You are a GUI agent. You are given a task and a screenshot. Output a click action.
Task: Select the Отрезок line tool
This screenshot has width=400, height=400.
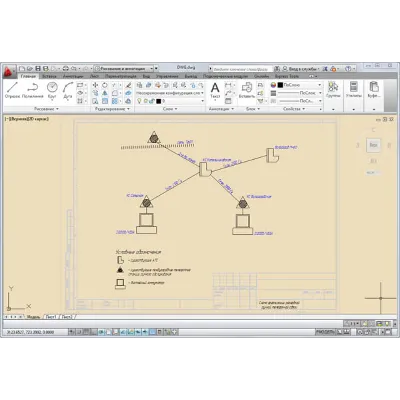click(12, 90)
